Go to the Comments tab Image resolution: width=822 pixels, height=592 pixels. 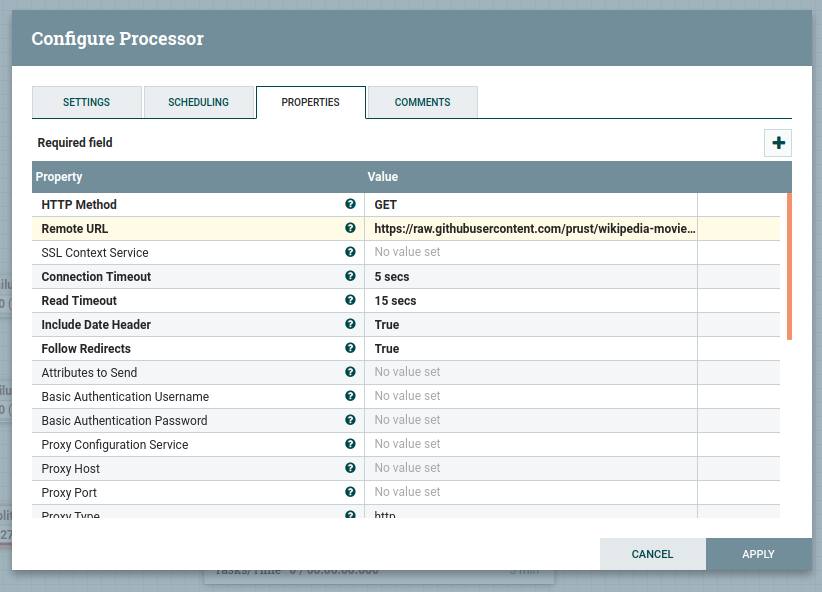point(422,102)
